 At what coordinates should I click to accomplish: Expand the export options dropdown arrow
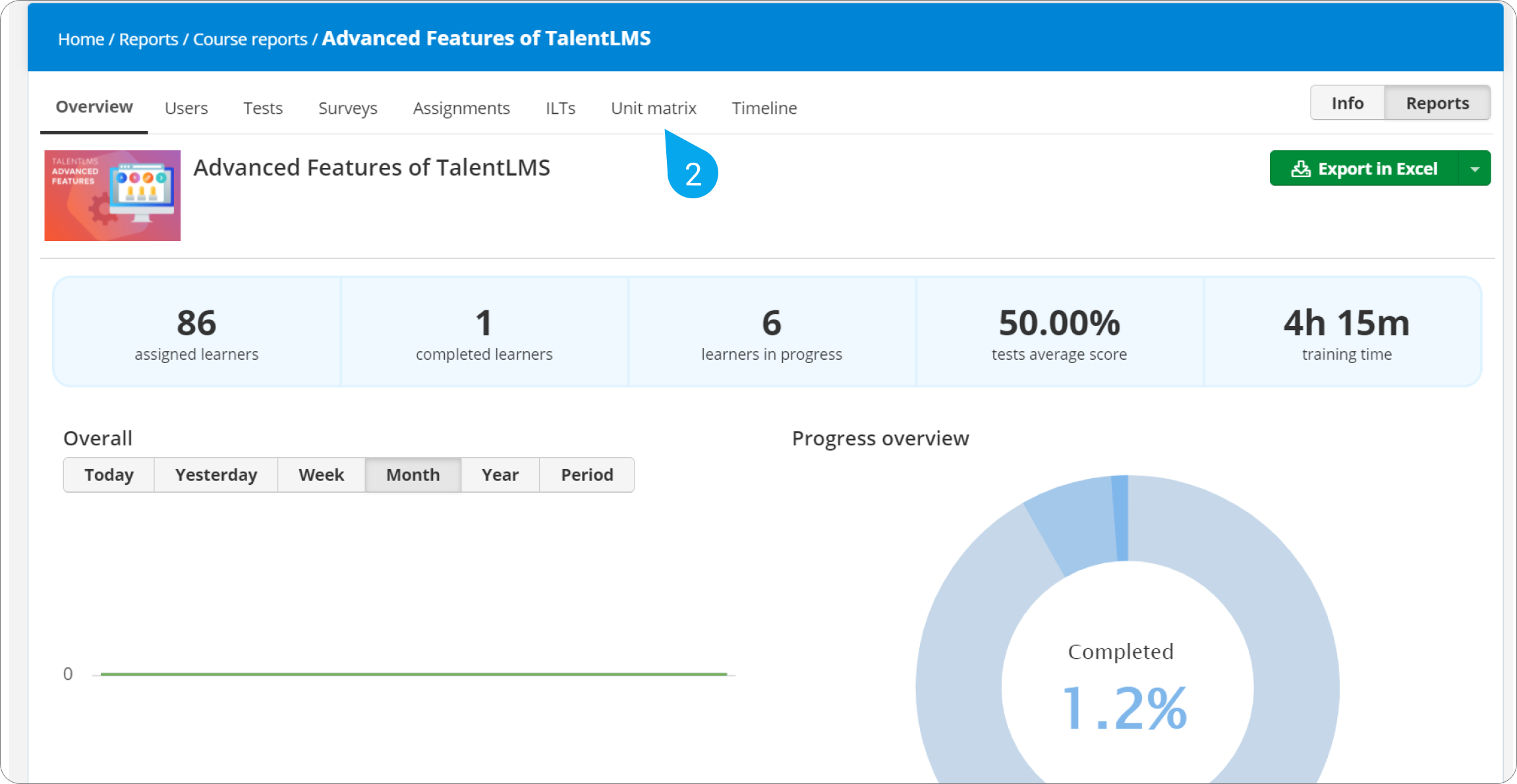coord(1475,169)
